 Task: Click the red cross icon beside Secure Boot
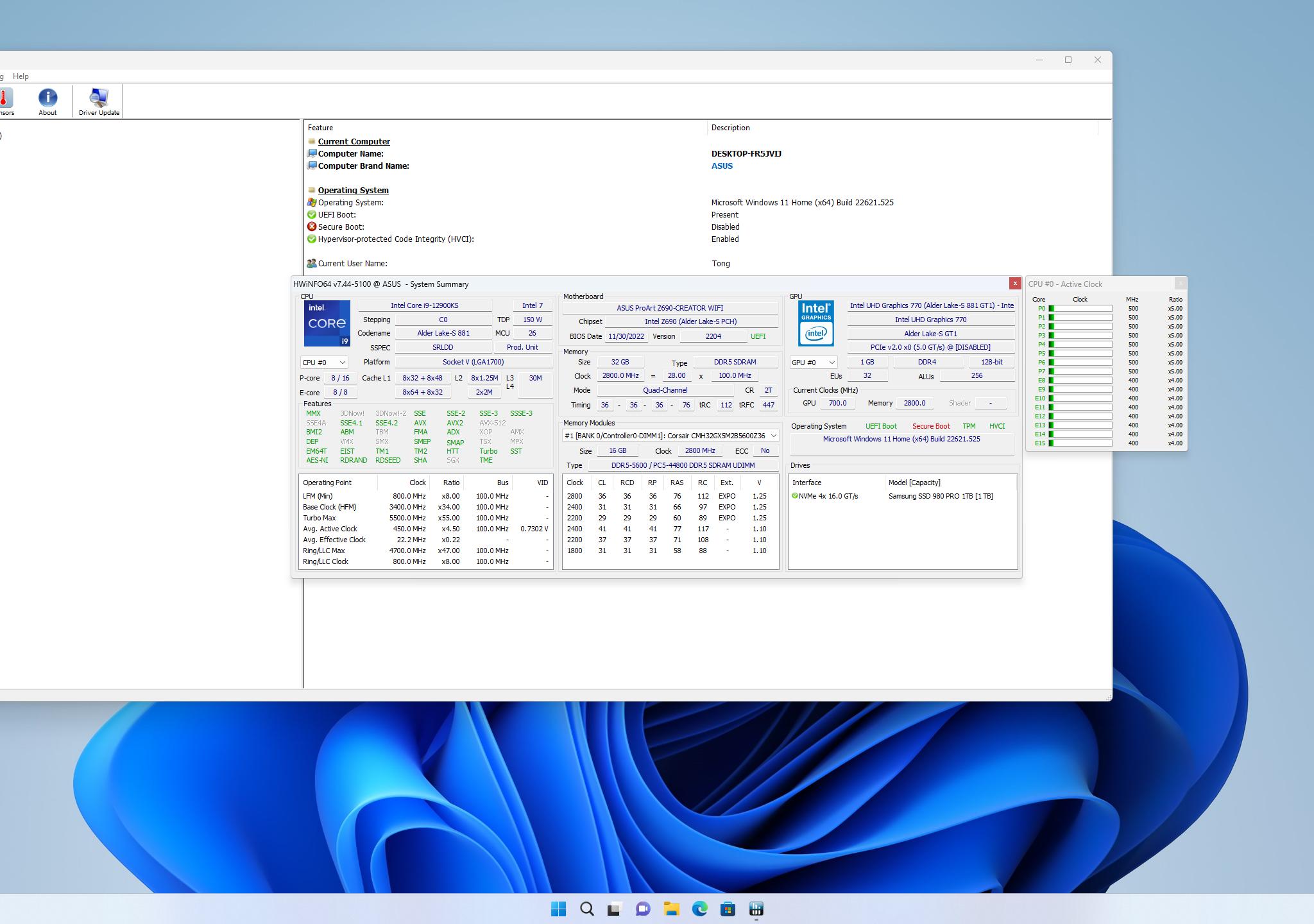312,227
